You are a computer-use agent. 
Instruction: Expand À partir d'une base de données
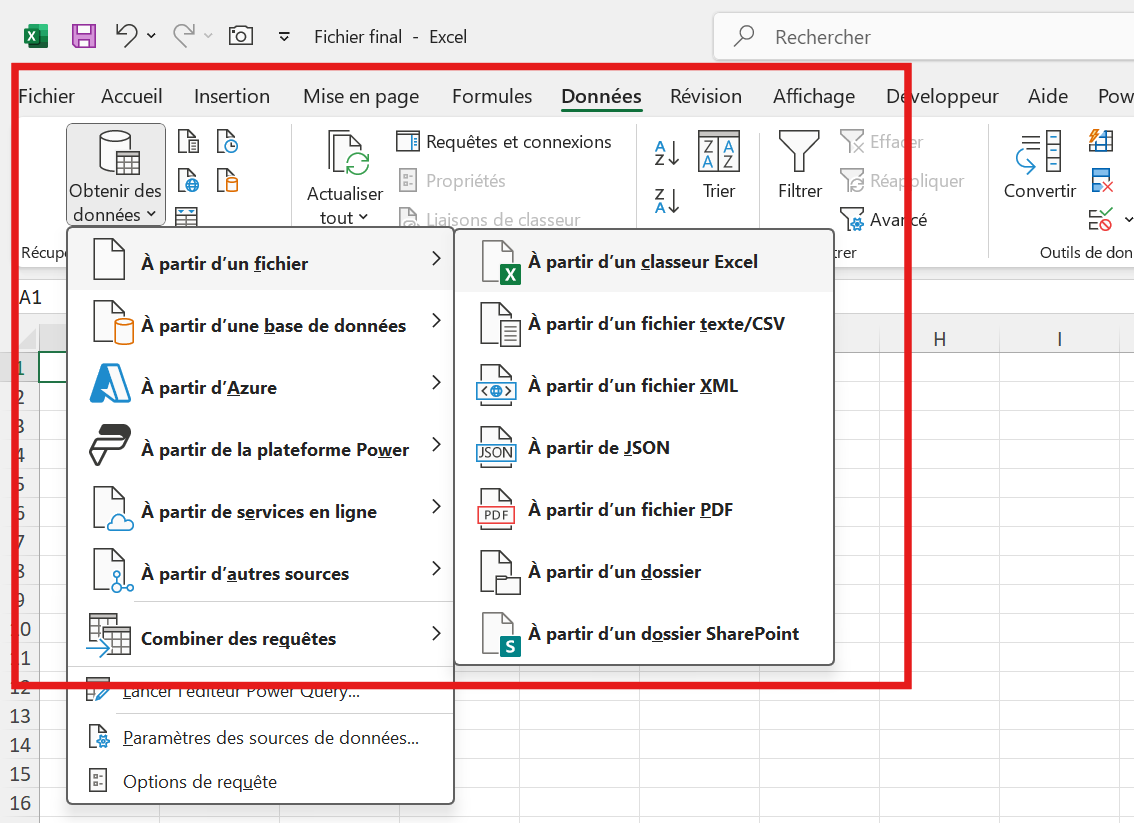[260, 322]
